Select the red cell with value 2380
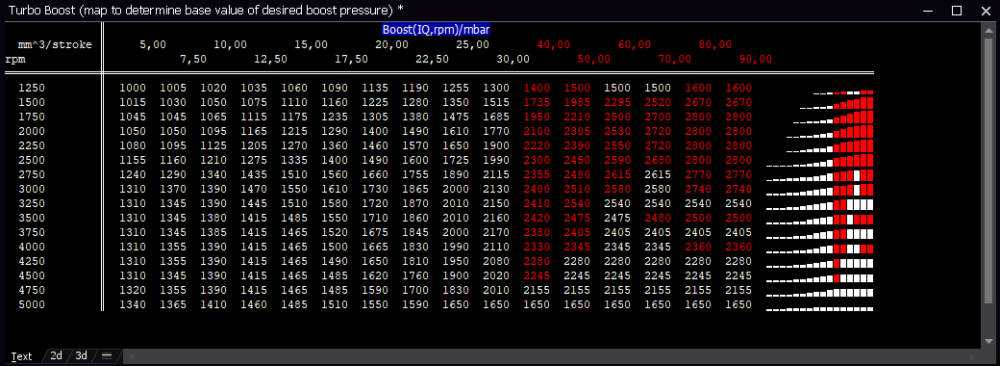The image size is (1000, 366). 536,233
